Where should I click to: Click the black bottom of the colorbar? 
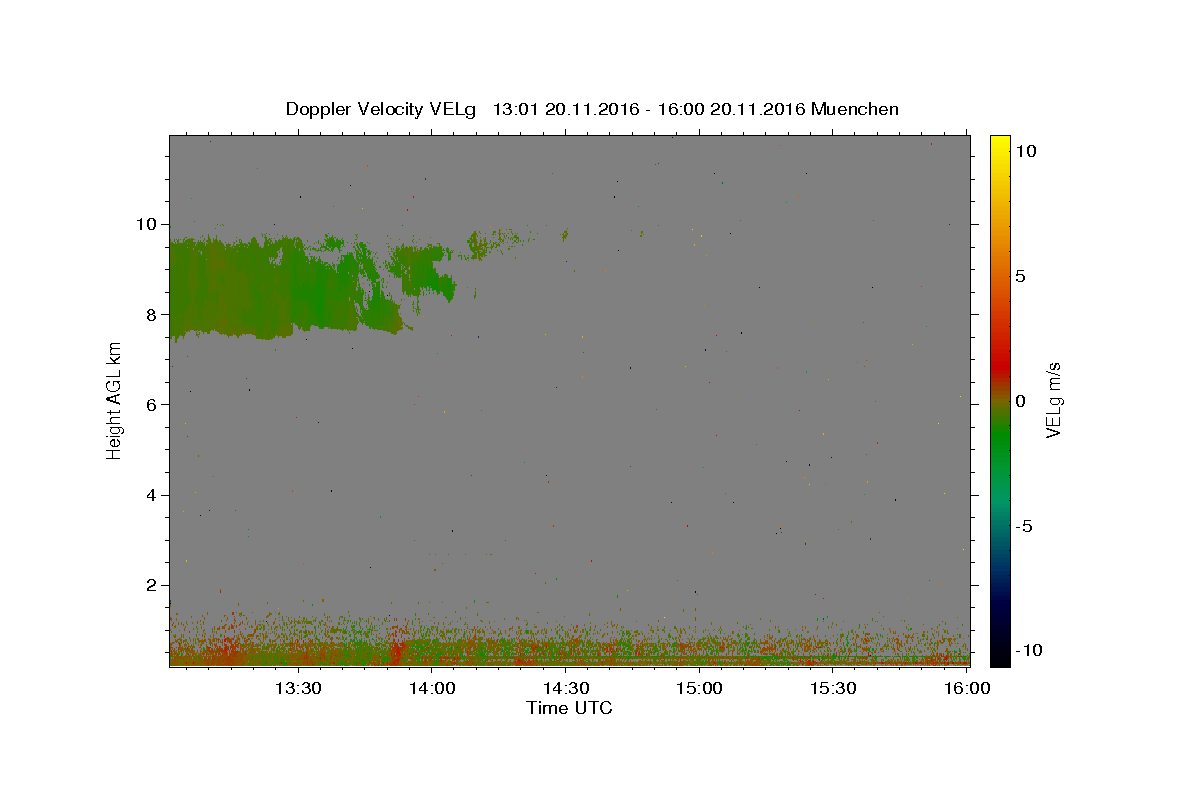(x=999, y=655)
